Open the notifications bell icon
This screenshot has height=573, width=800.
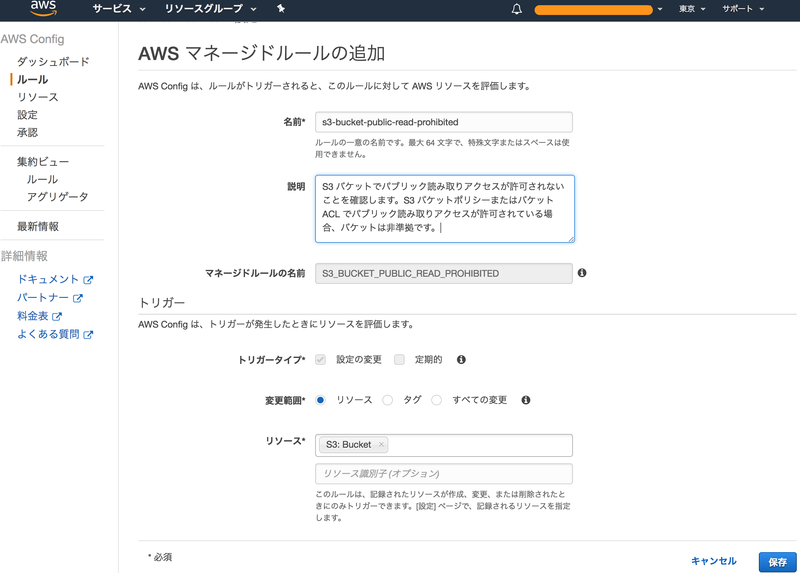click(517, 9)
